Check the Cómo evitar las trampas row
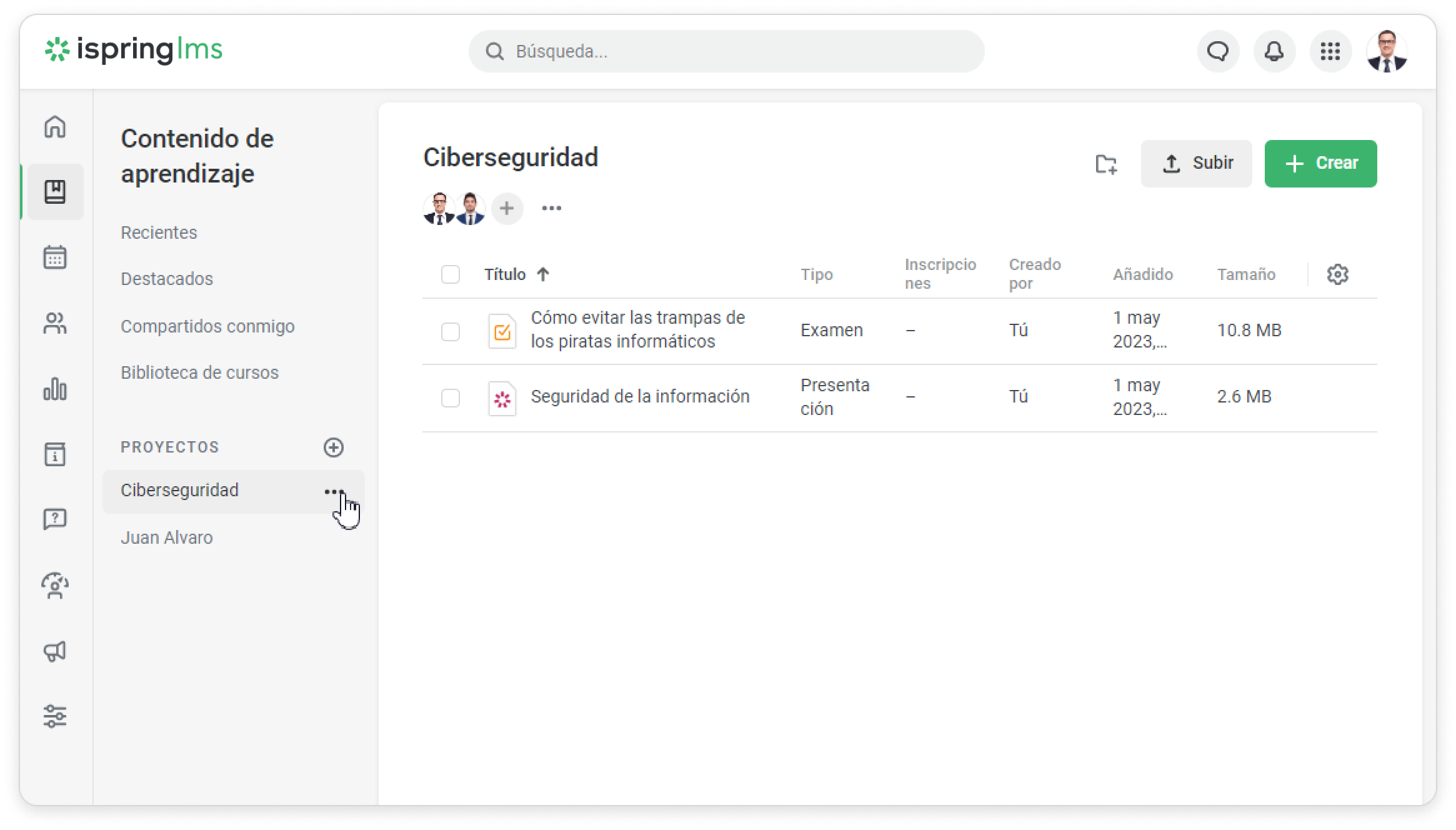1456x830 pixels. click(x=450, y=331)
